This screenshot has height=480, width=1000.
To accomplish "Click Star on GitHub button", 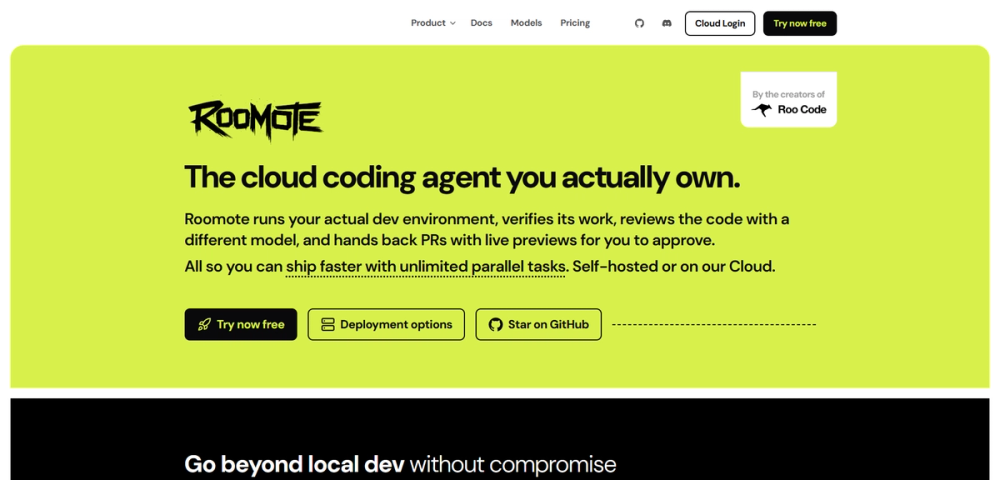I will pos(538,324).
